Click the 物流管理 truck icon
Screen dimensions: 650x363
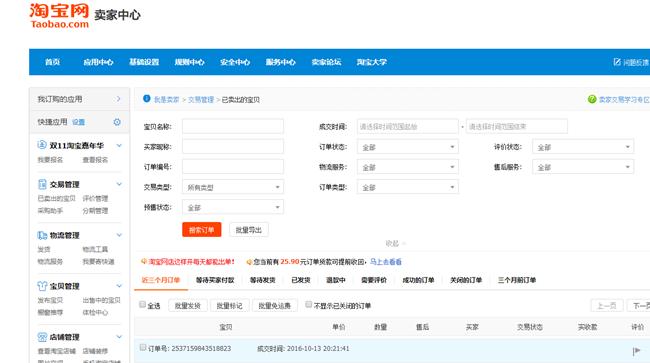tap(42, 235)
